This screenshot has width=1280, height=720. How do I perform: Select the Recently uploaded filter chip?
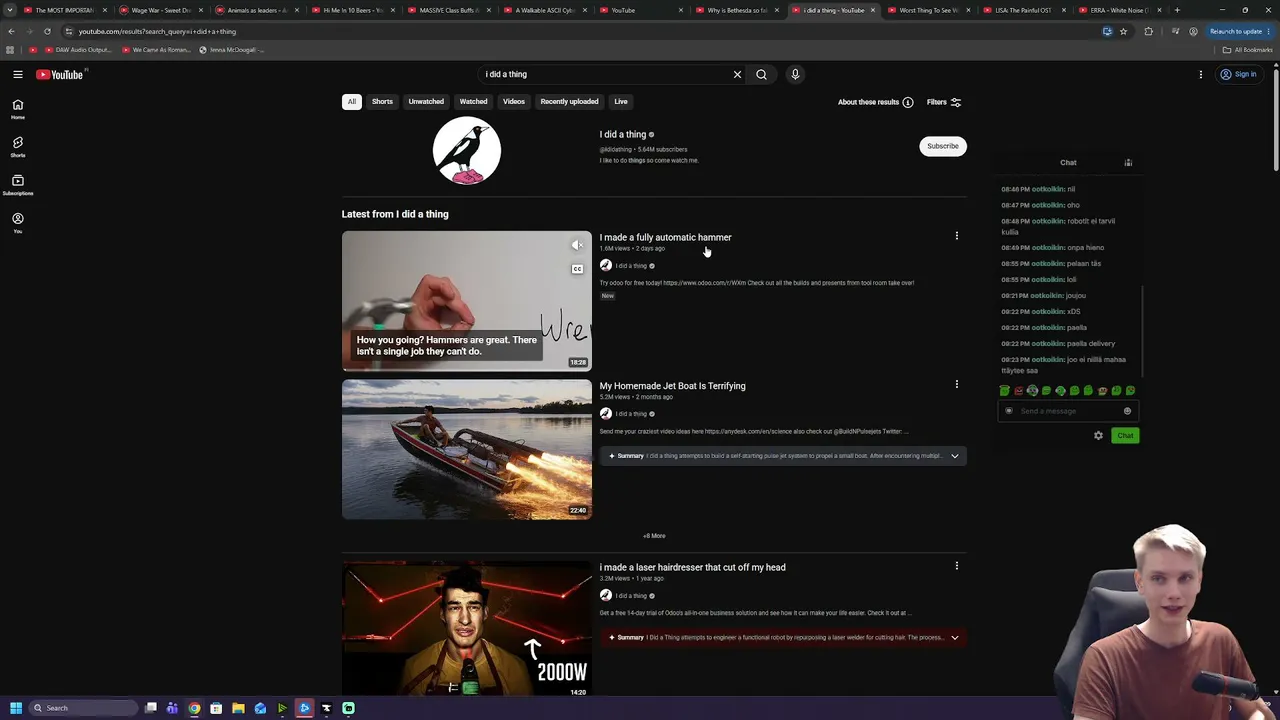[569, 101]
